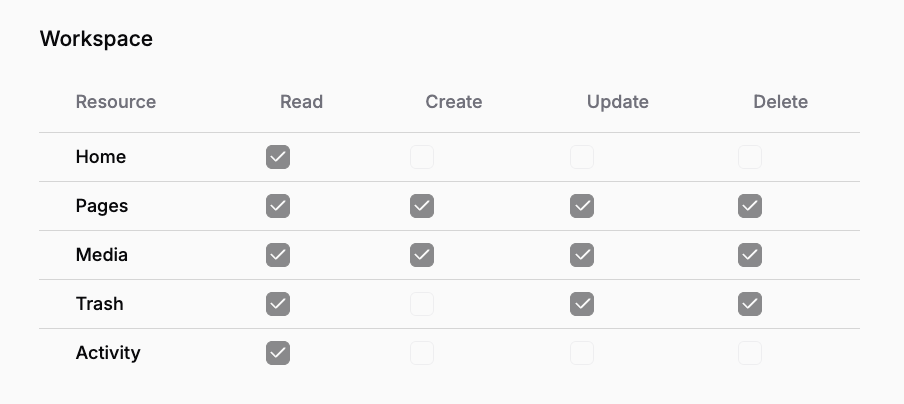Enable Delete permission for Activity
Viewport: 904px width, 404px height.
click(750, 353)
